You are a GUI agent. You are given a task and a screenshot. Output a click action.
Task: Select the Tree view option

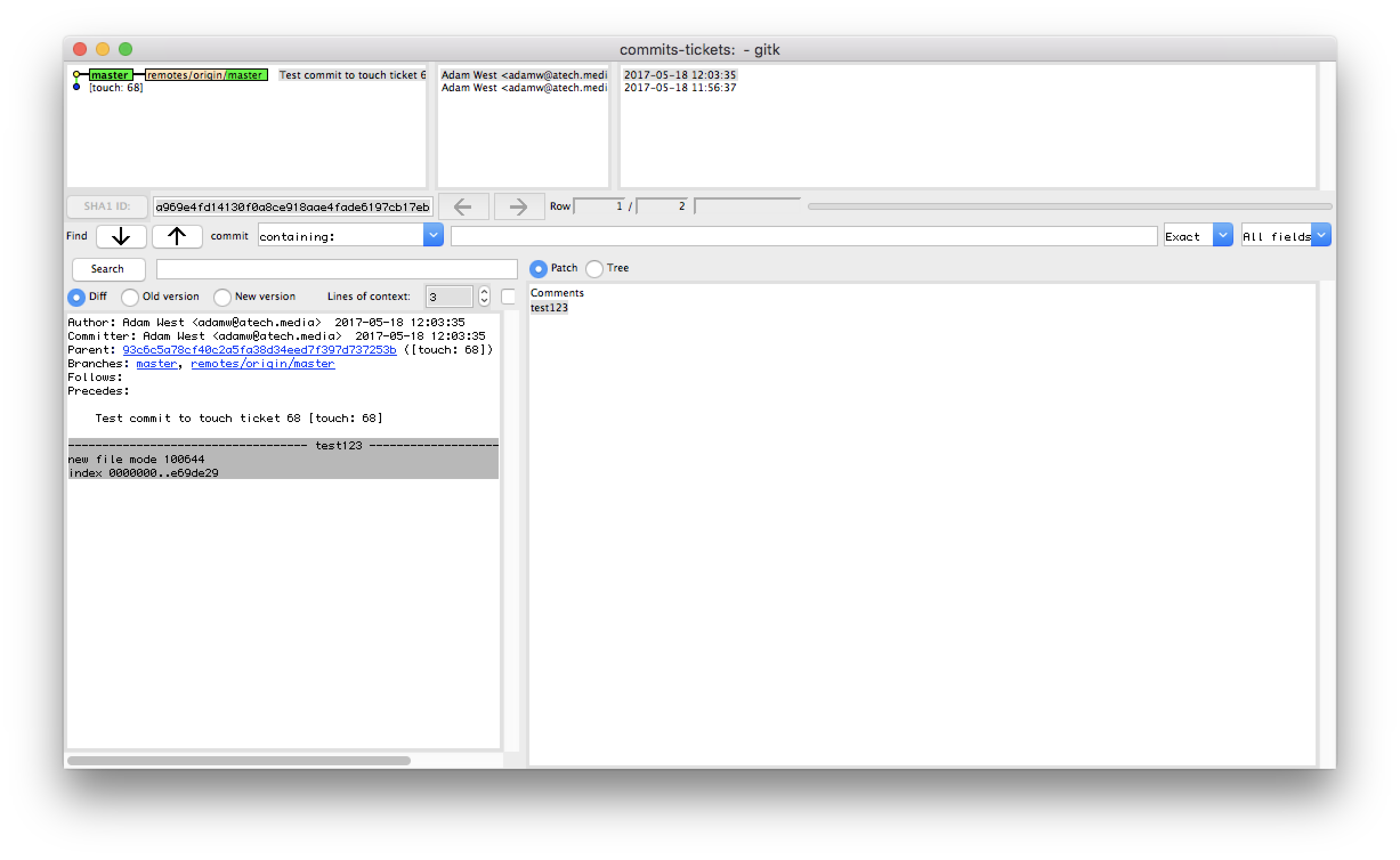594,268
